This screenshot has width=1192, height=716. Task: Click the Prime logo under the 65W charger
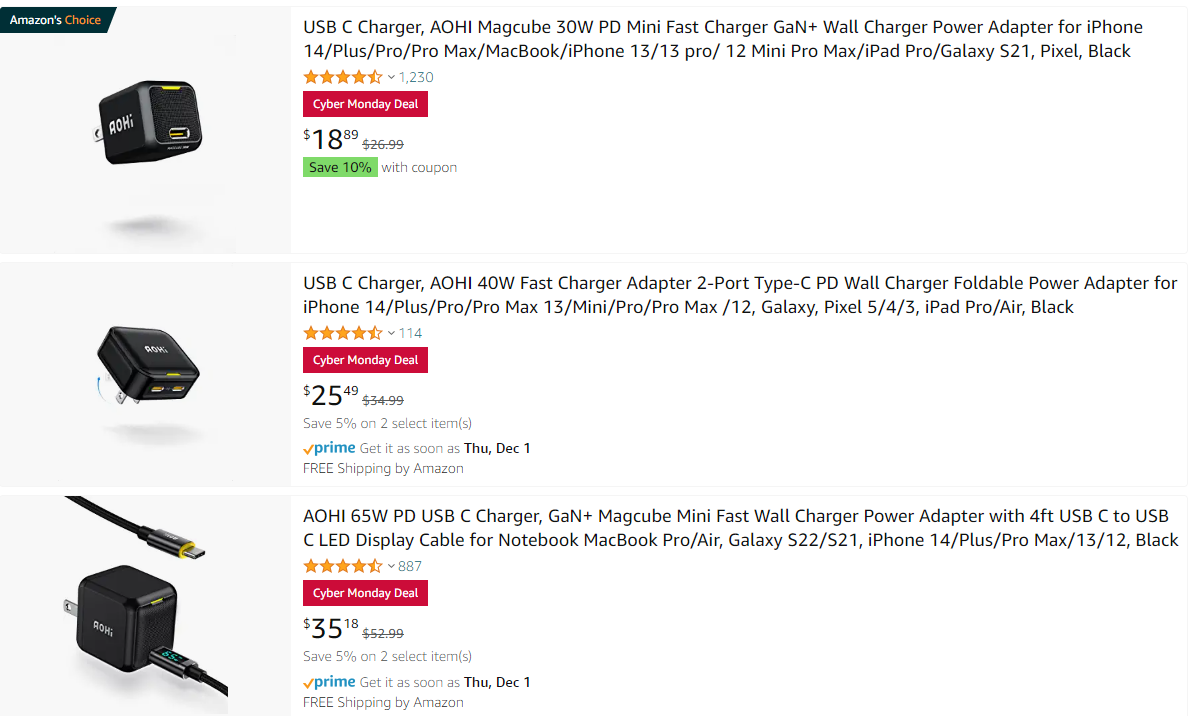point(329,683)
